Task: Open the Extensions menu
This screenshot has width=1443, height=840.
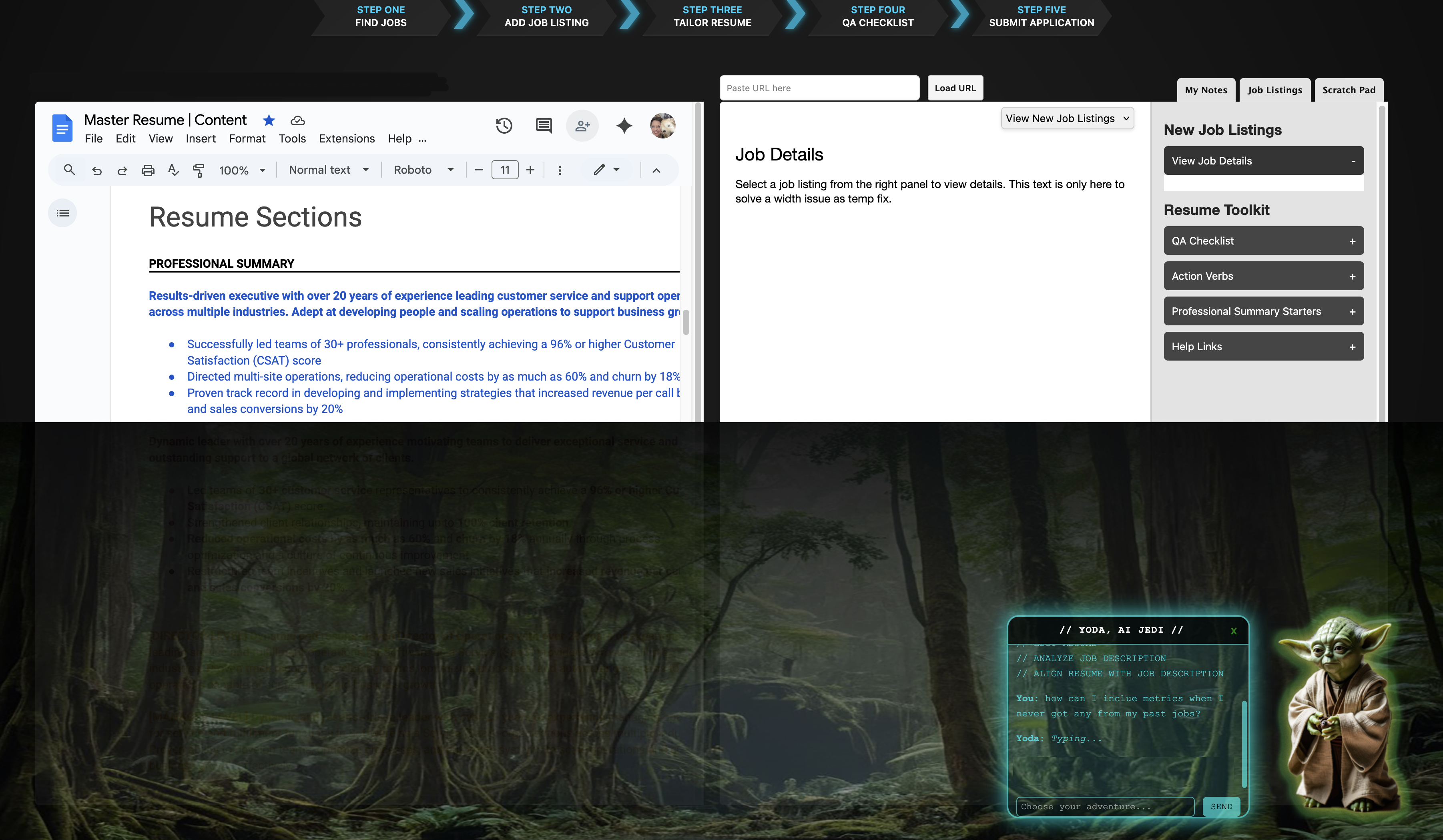Action: (x=346, y=138)
